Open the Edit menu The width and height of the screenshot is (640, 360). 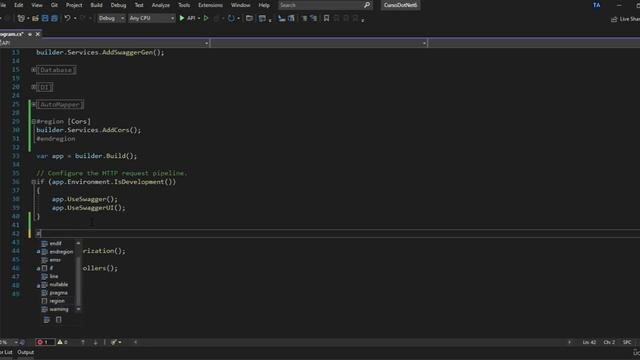click(x=19, y=5)
